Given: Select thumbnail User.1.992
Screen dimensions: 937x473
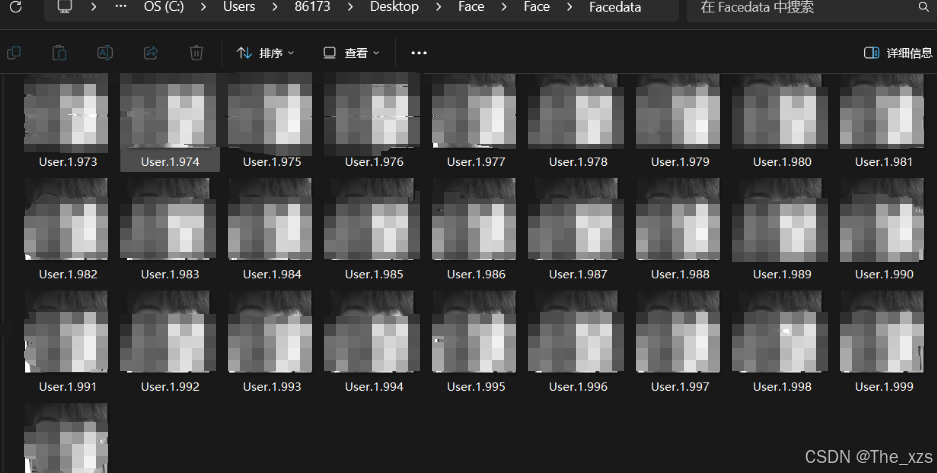Looking at the screenshot, I should 168,331.
